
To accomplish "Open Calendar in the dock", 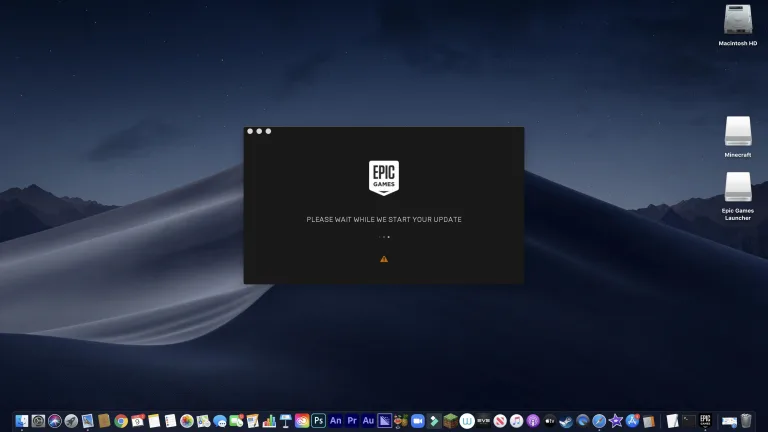I will coord(138,421).
